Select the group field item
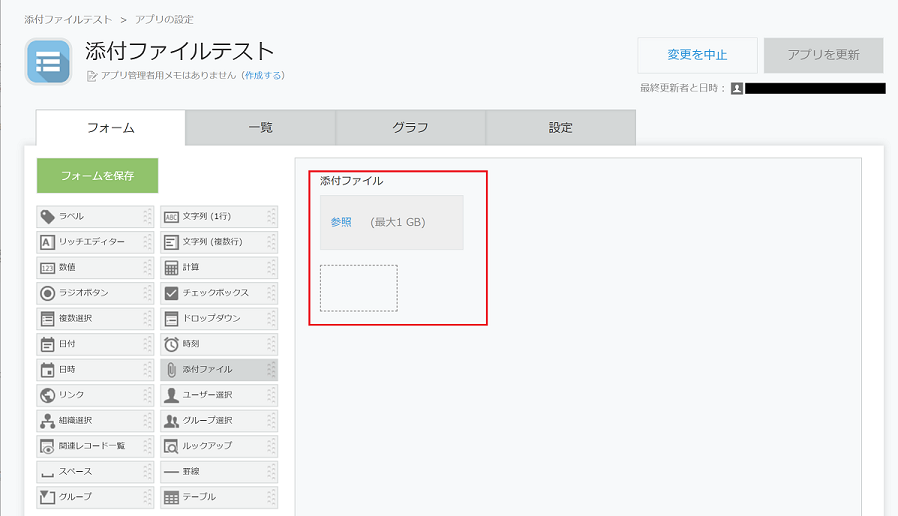898x516 pixels. pyautogui.click(x=94, y=497)
